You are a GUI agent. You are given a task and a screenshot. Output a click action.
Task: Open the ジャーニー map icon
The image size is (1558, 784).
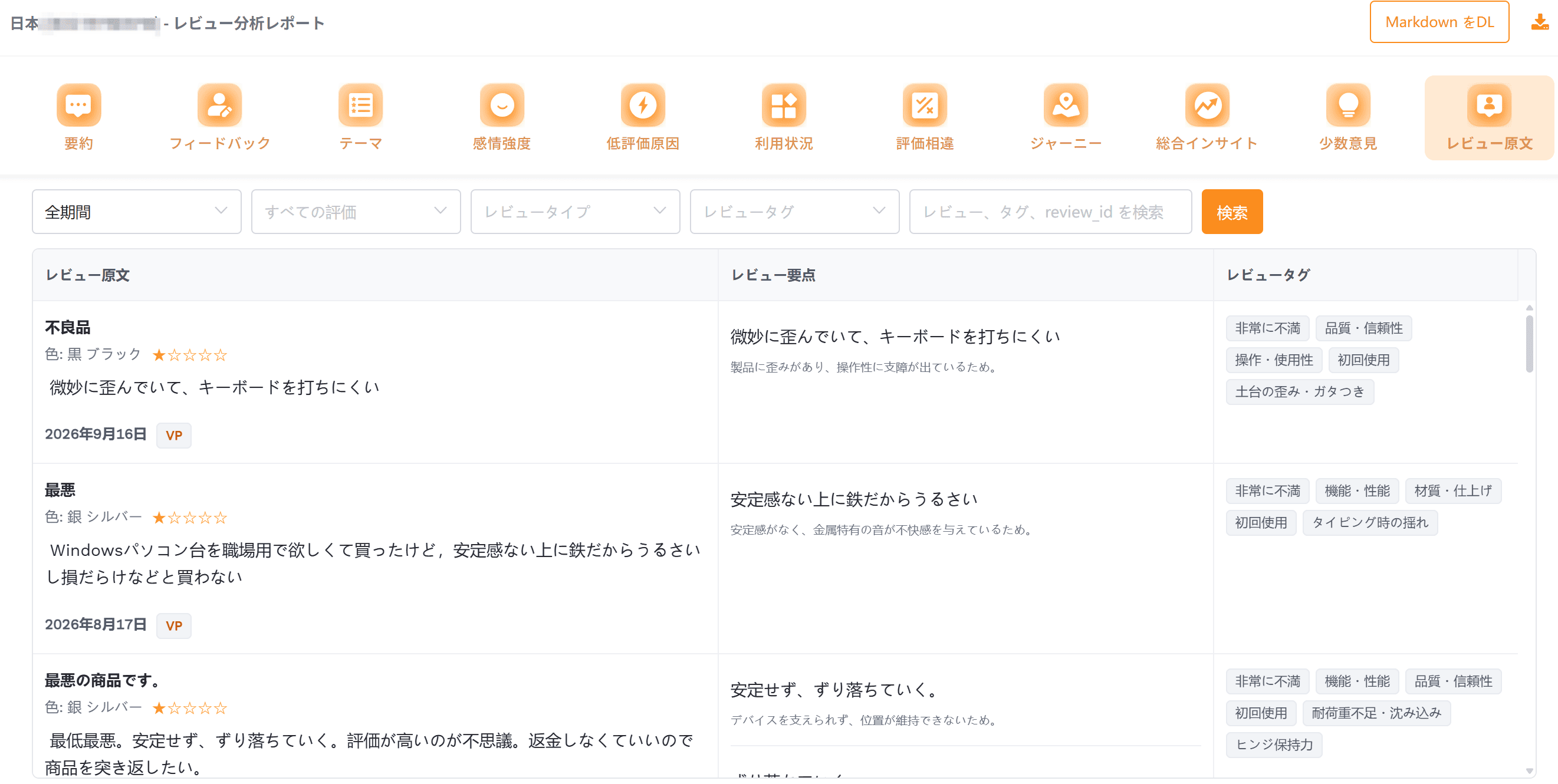point(1066,105)
